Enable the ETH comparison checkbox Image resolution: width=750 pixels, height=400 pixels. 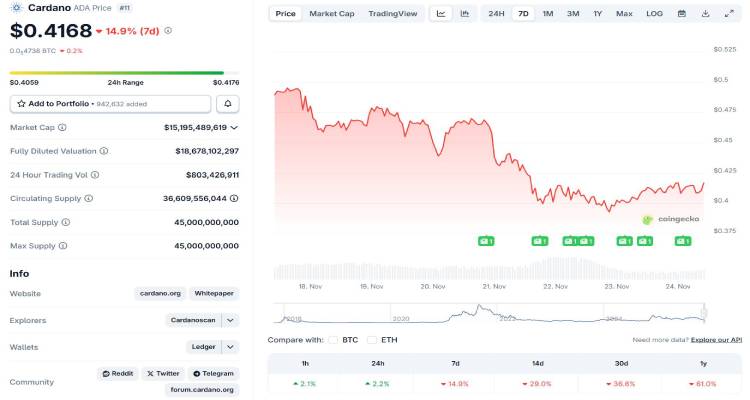coord(372,340)
